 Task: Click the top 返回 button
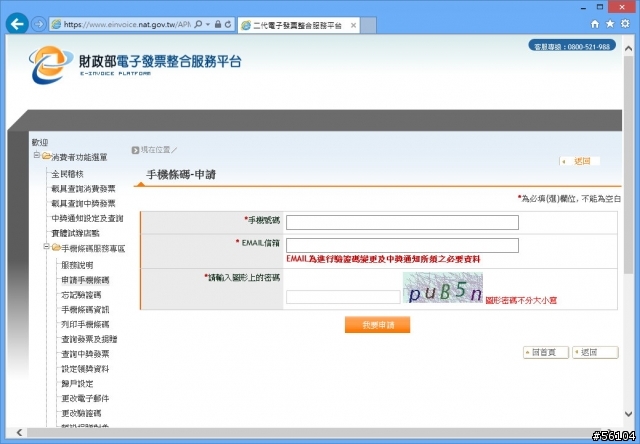(x=580, y=161)
